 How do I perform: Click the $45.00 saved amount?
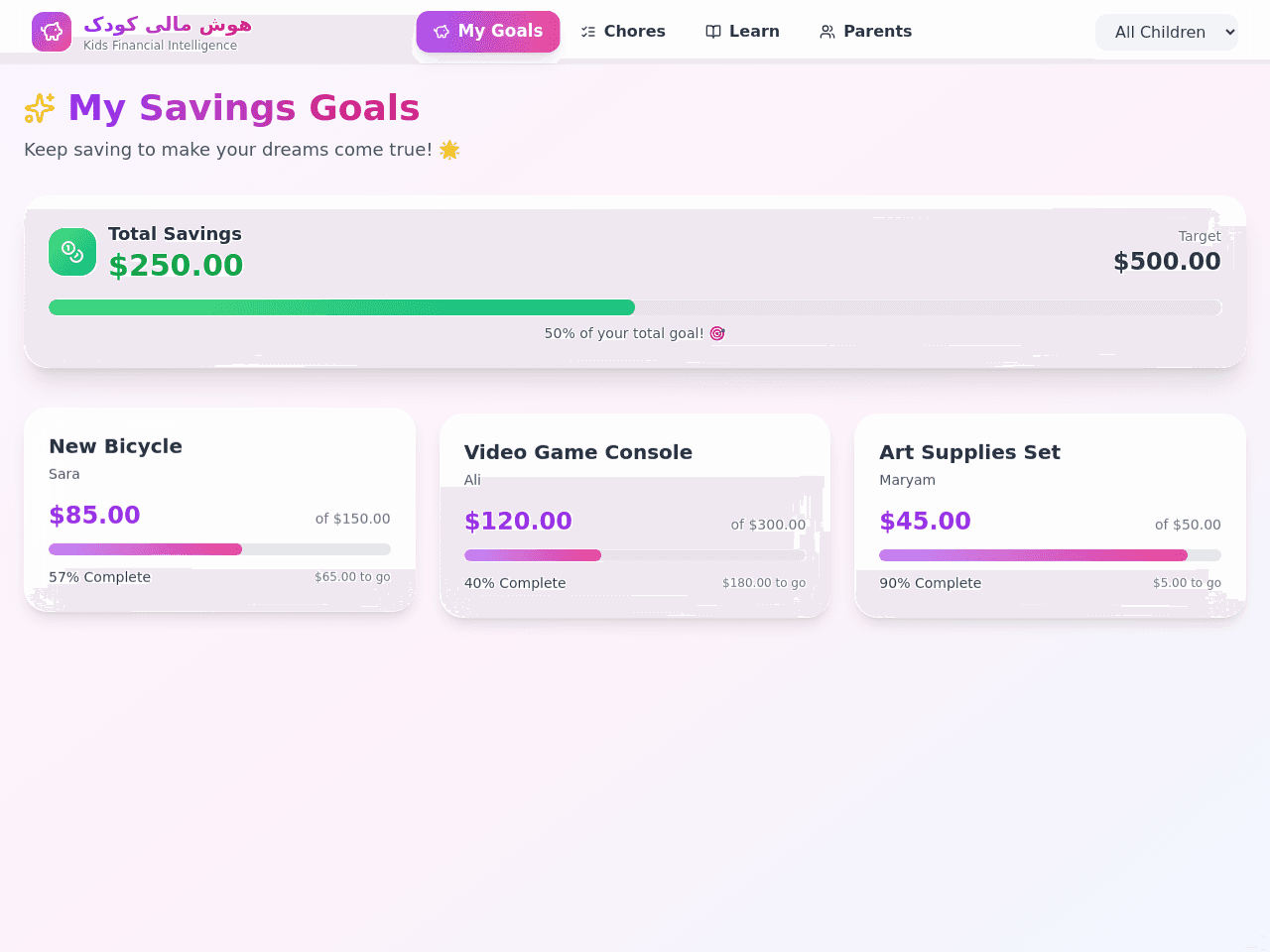click(x=925, y=521)
